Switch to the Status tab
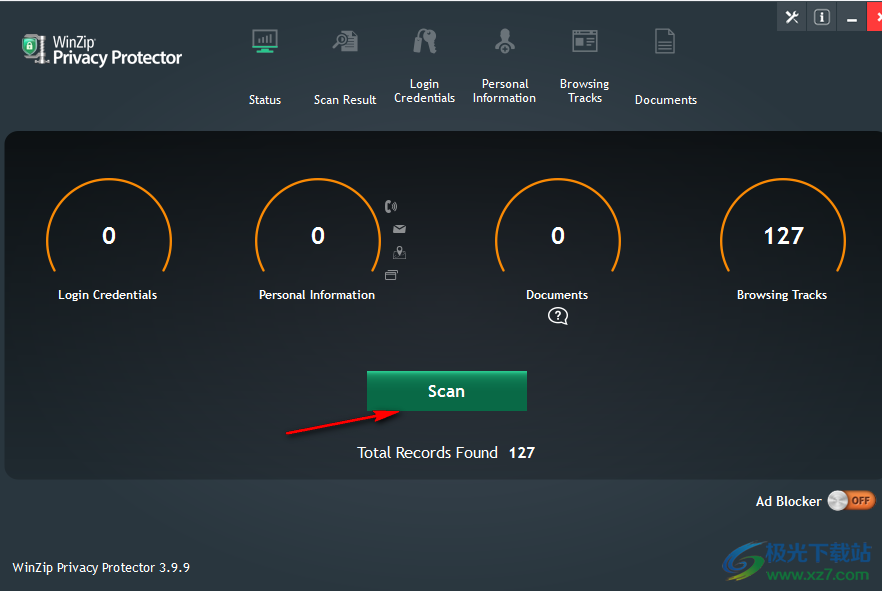882x591 pixels. click(265, 100)
